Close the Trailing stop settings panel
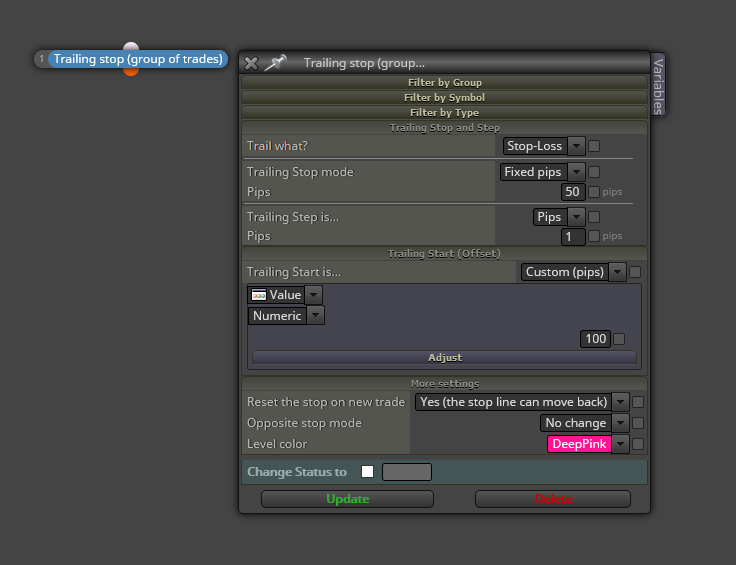Viewport: 736px width, 565px height. 251,63
